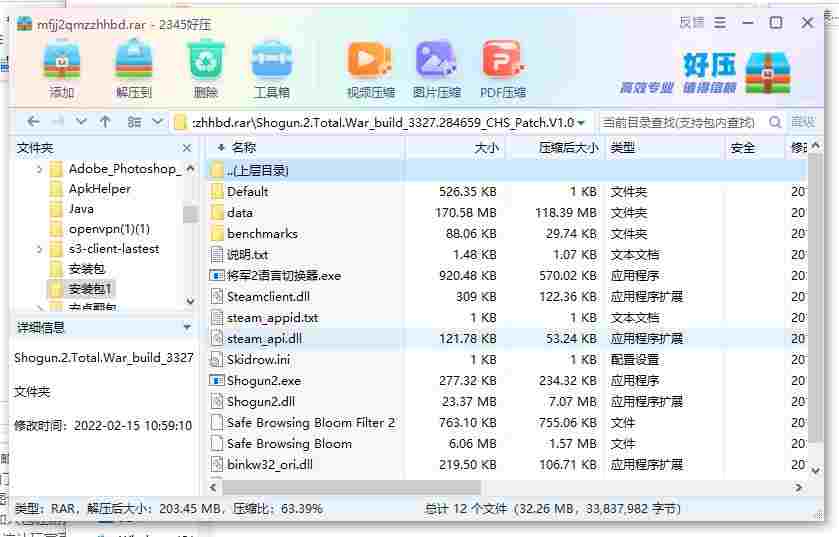This screenshot has width=839, height=537.
Task: Click the view mode list icon
Action: (134, 122)
